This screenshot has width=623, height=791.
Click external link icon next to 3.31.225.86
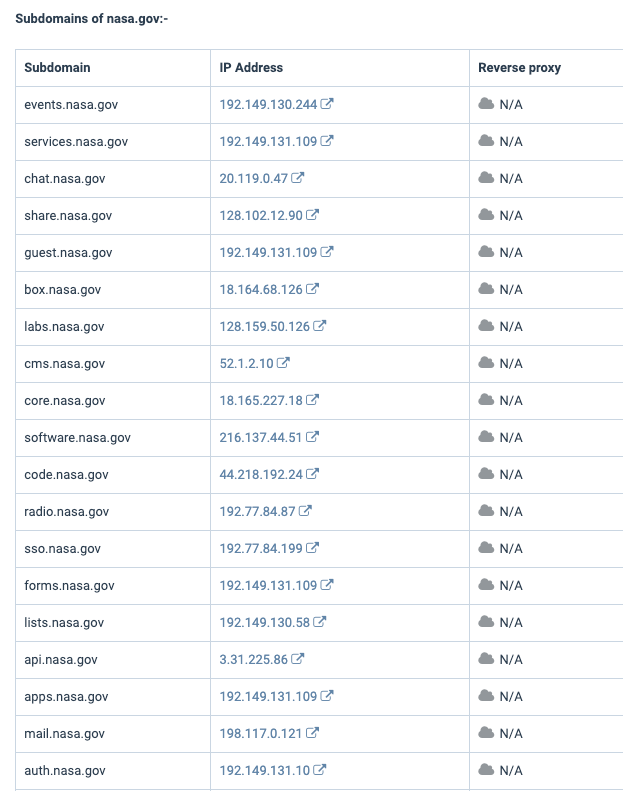298,659
